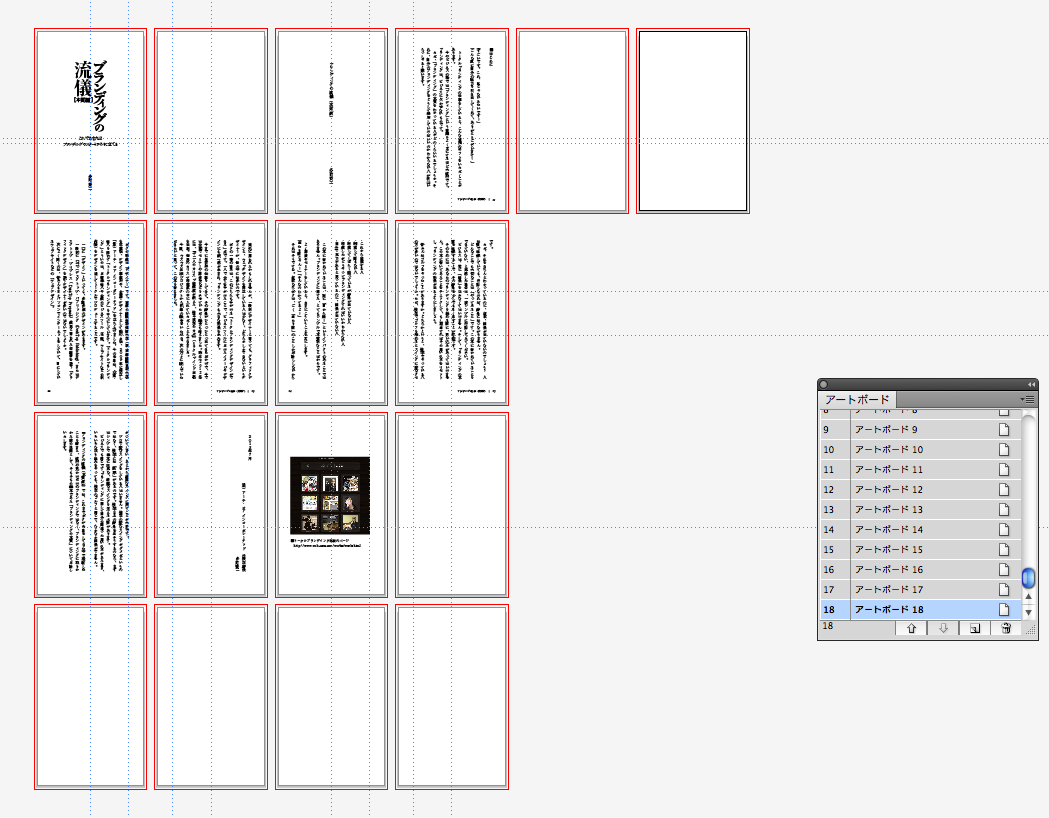The width and height of the screenshot is (1049, 818).
Task: Collapse the panel with the double-arrow icon
Action: coord(1031,385)
